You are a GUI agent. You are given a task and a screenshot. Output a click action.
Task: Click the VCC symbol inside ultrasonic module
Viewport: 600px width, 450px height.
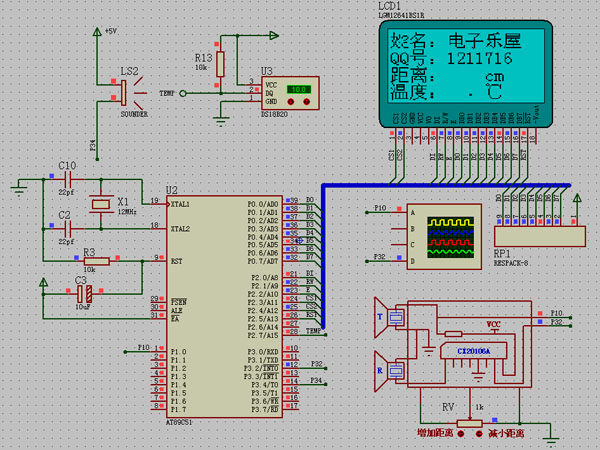tap(494, 325)
